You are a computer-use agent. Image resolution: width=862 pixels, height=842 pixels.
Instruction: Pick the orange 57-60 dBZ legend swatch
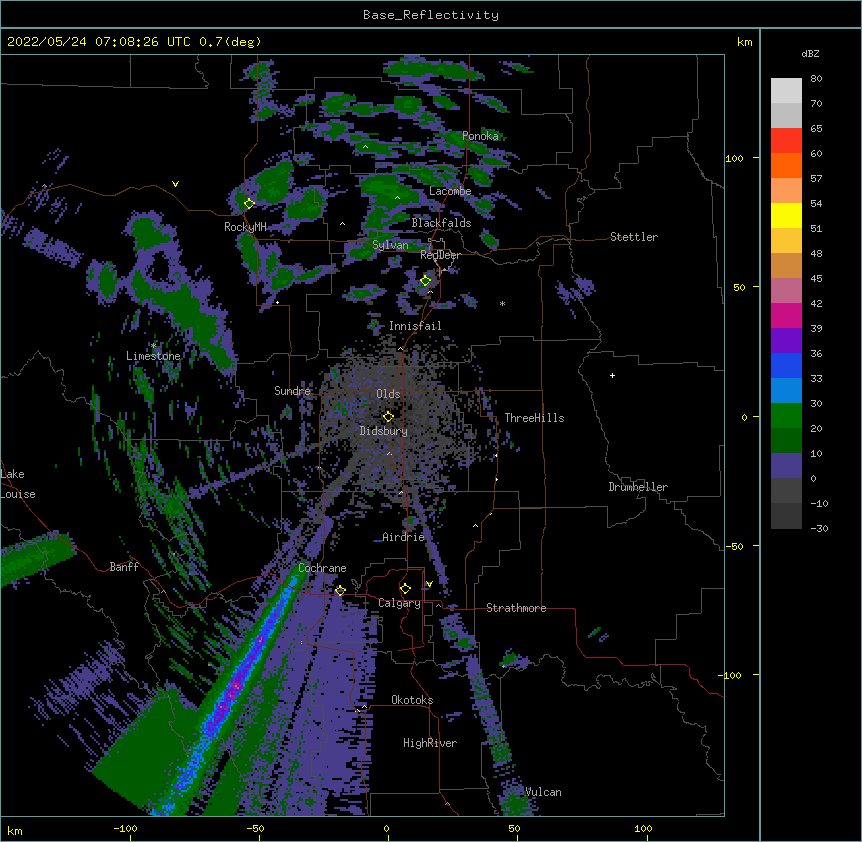[786, 165]
